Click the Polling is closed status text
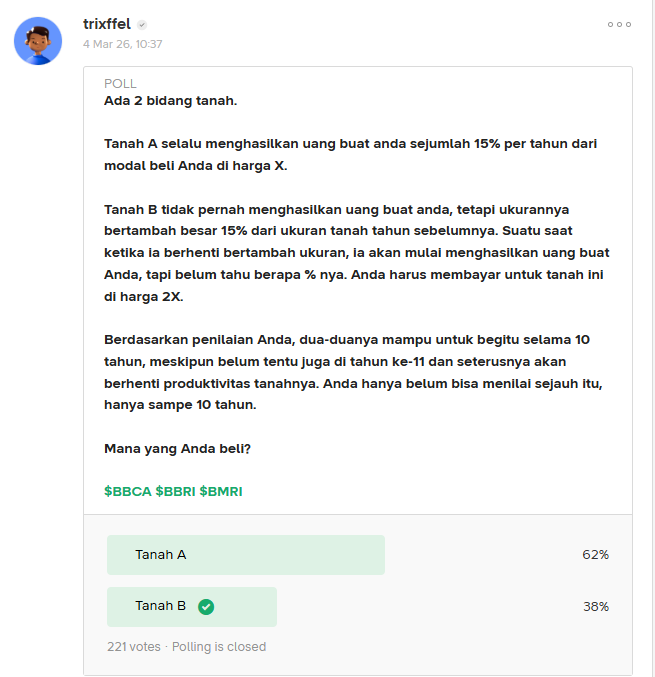Image resolution: width=655 pixels, height=677 pixels. tap(219, 647)
